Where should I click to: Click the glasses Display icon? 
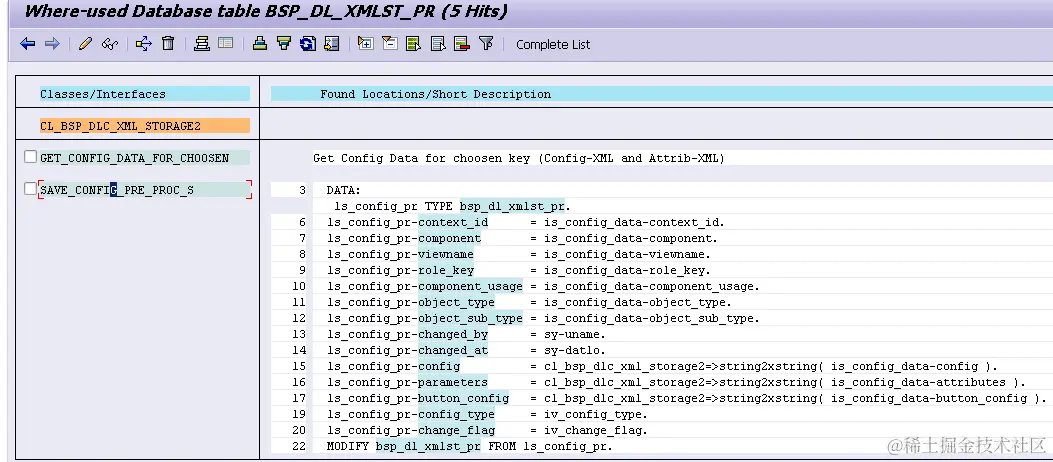pyautogui.click(x=109, y=44)
